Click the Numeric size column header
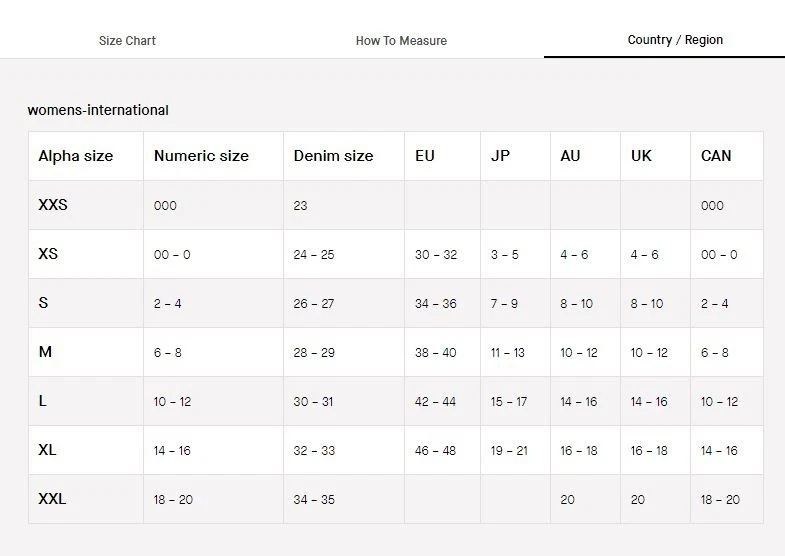This screenshot has height=556, width=785. (x=201, y=156)
